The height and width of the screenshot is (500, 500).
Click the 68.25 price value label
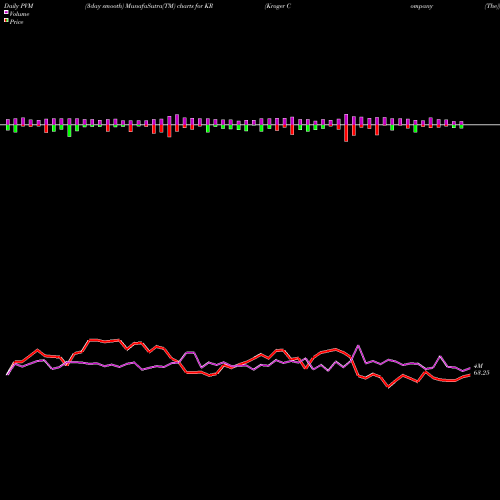coord(481,373)
